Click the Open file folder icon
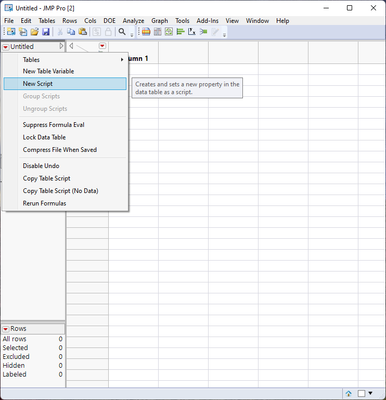The image size is (386, 400). [34, 32]
